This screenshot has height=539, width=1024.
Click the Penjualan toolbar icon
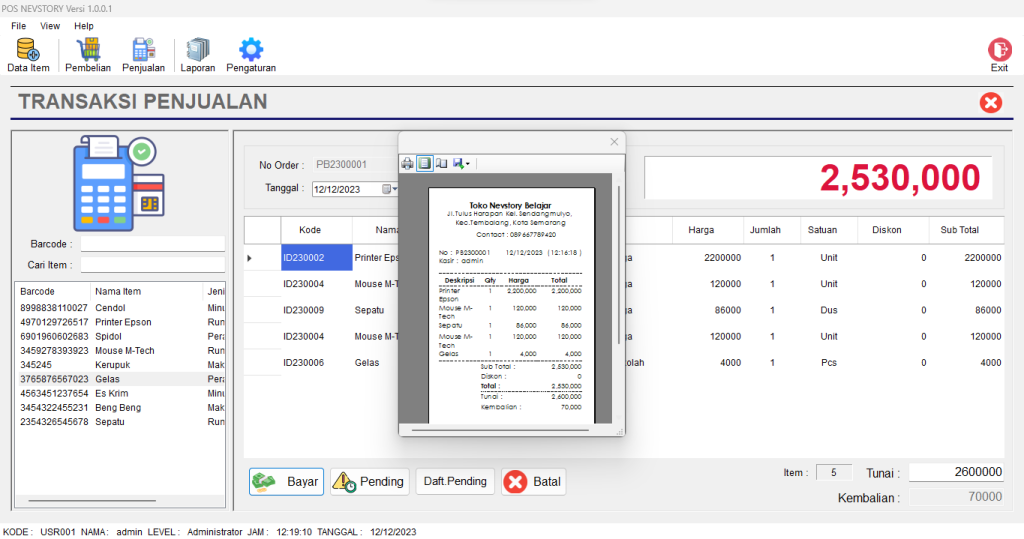pyautogui.click(x=143, y=54)
